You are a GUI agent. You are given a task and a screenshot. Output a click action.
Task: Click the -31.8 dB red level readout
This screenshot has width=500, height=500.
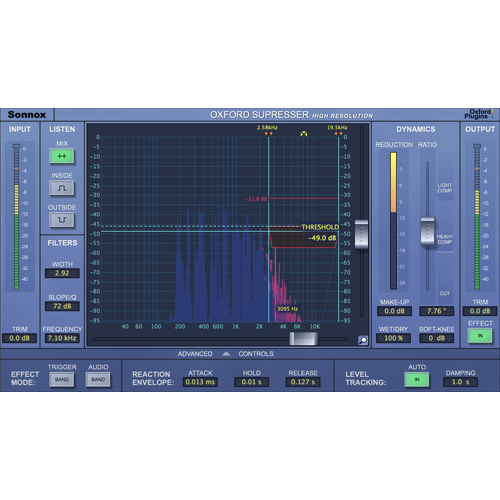[x=256, y=199]
